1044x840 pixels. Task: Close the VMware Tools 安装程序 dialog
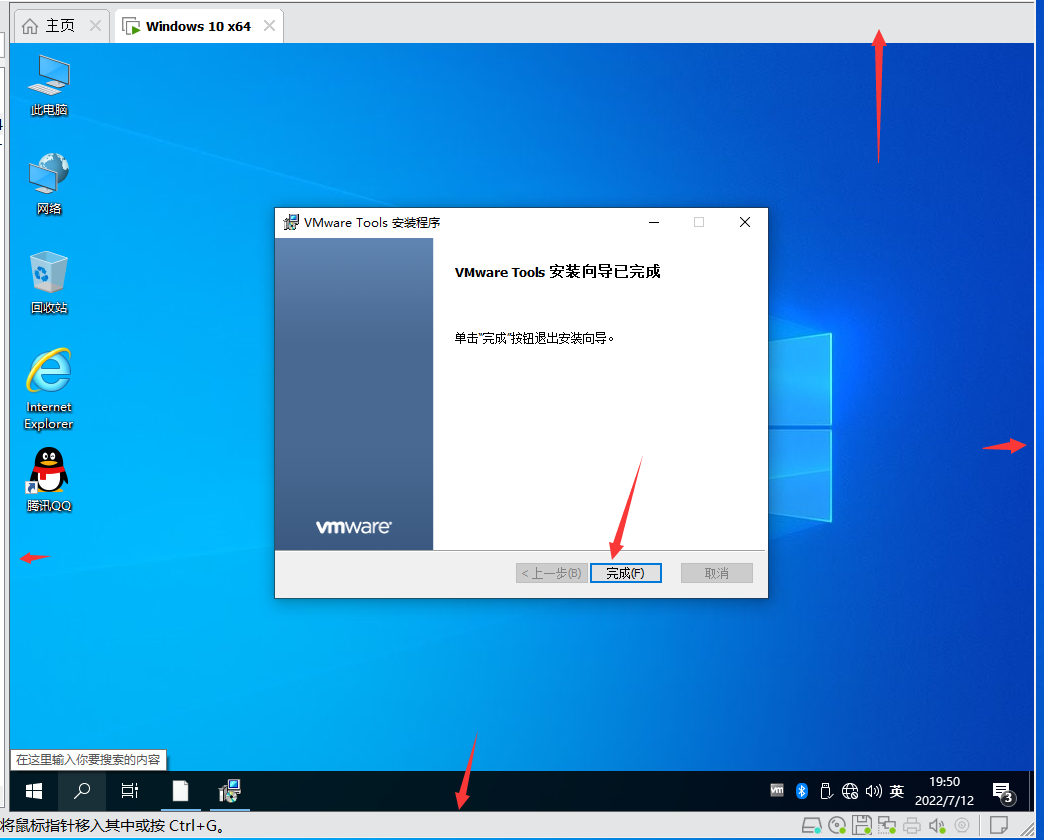click(x=744, y=222)
